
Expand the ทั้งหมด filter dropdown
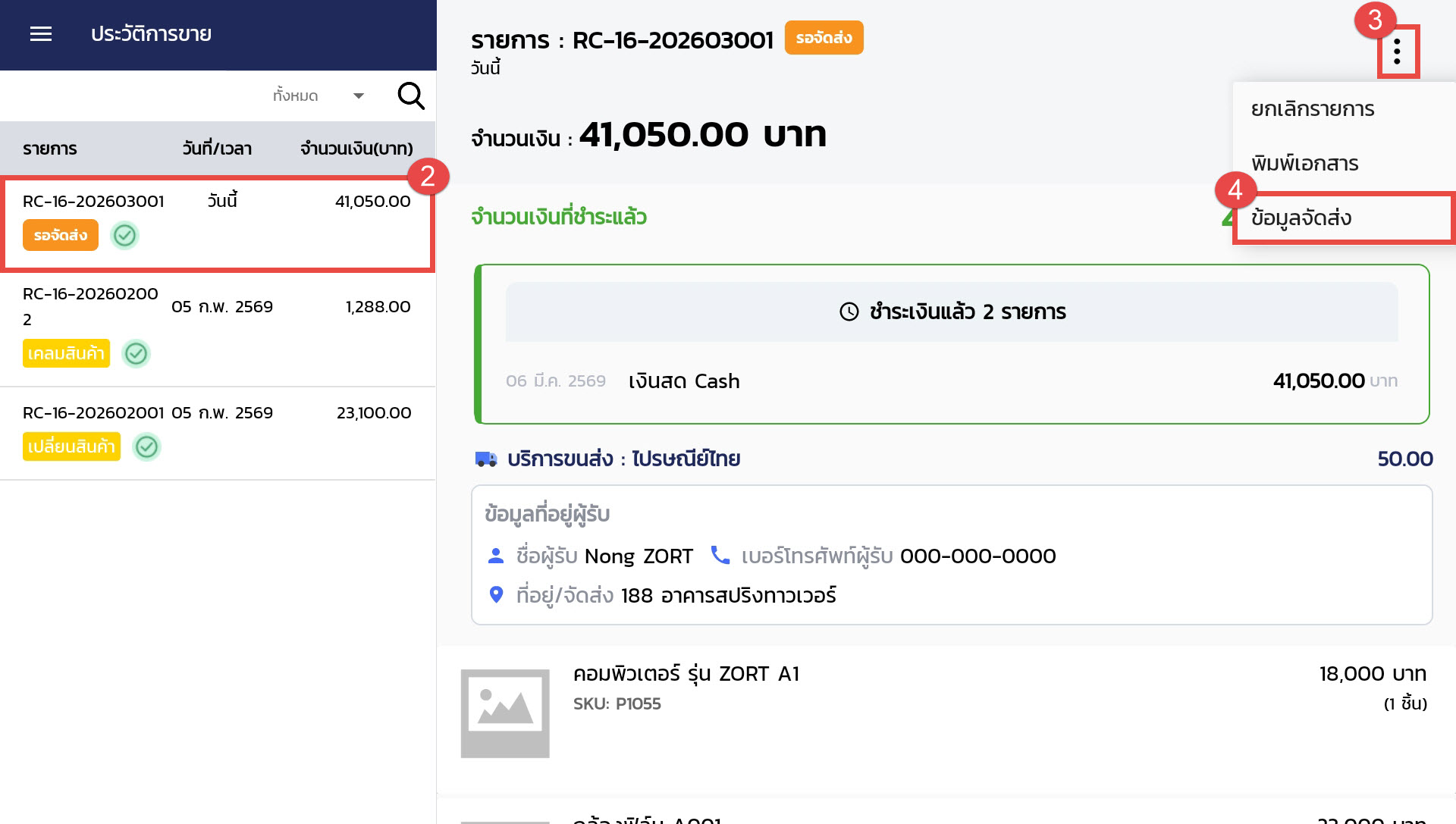(x=296, y=96)
